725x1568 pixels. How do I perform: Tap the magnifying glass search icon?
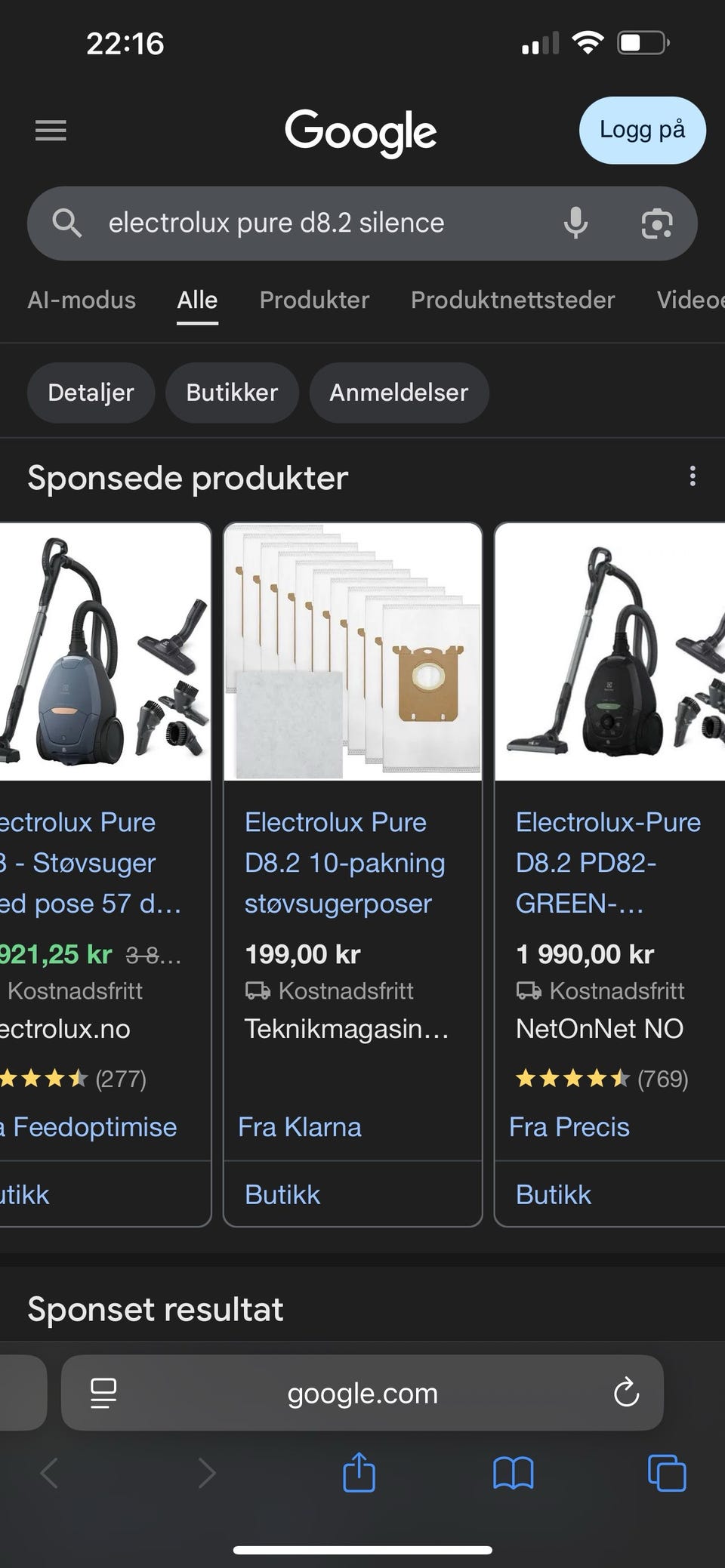pyautogui.click(x=66, y=223)
